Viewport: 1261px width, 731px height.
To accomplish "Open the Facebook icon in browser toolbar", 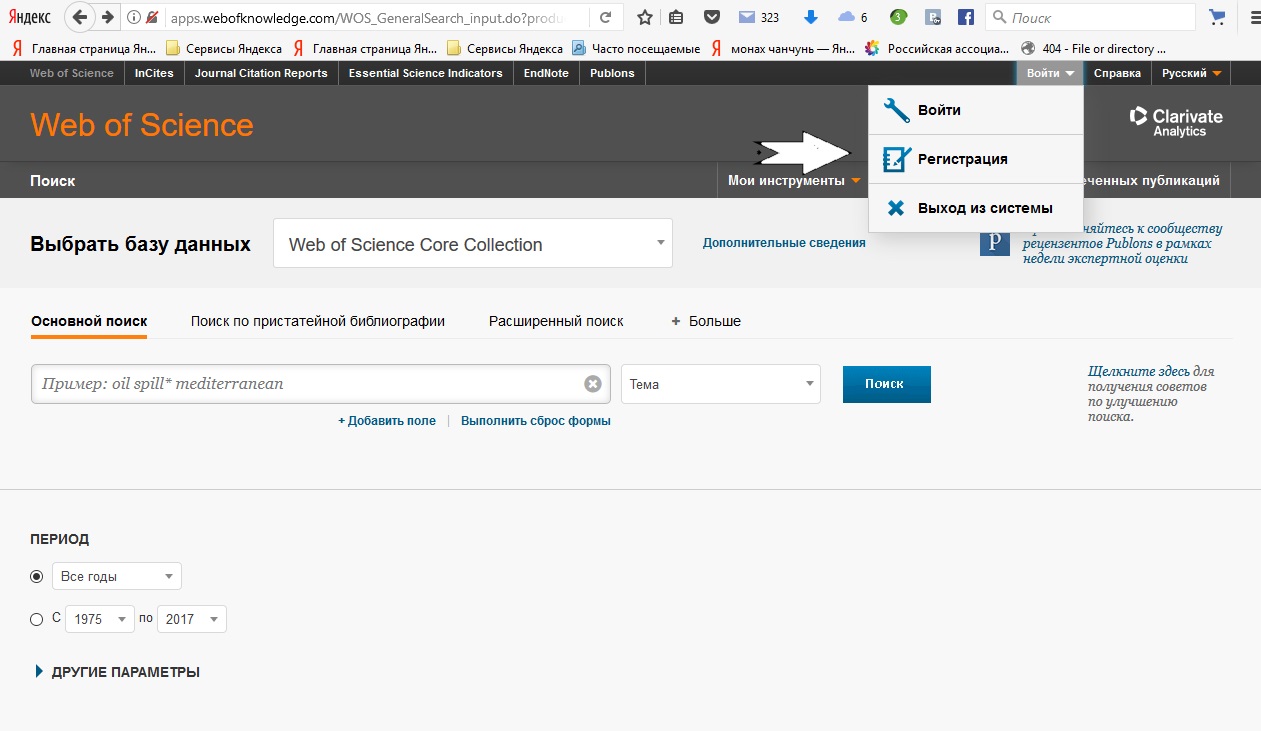I will click(966, 17).
